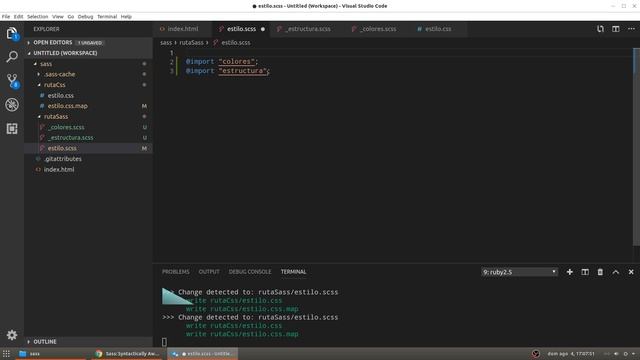Click the Open Changes icon in editor toolbar
The width and height of the screenshot is (640, 360).
600,29
